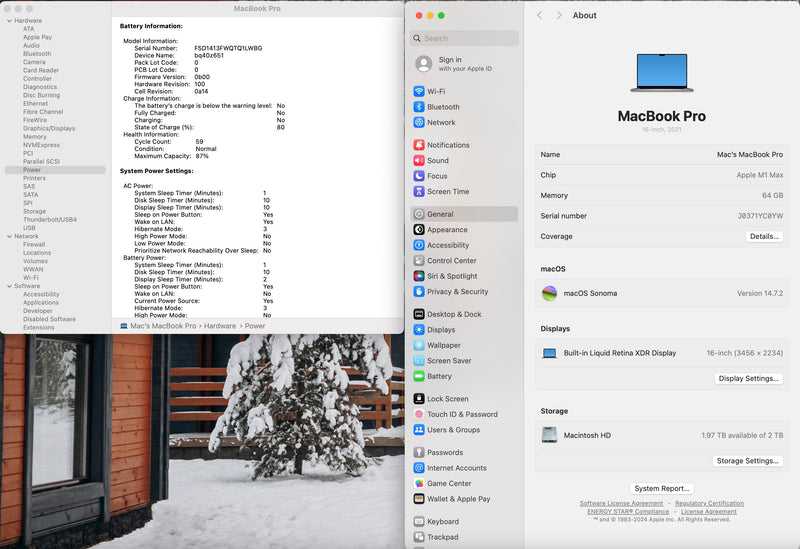Click the Coverage Details… button

[x=764, y=237]
